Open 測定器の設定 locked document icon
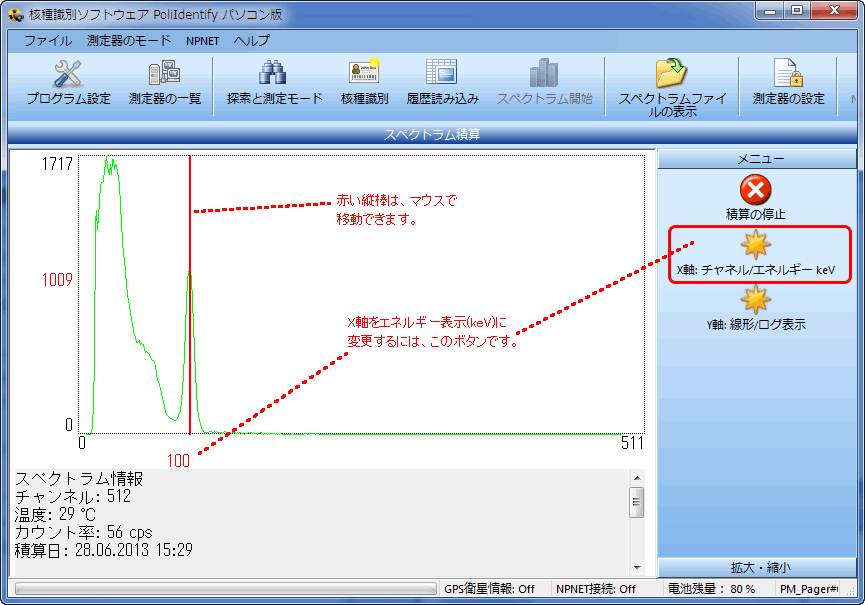This screenshot has width=865, height=605. tap(788, 73)
